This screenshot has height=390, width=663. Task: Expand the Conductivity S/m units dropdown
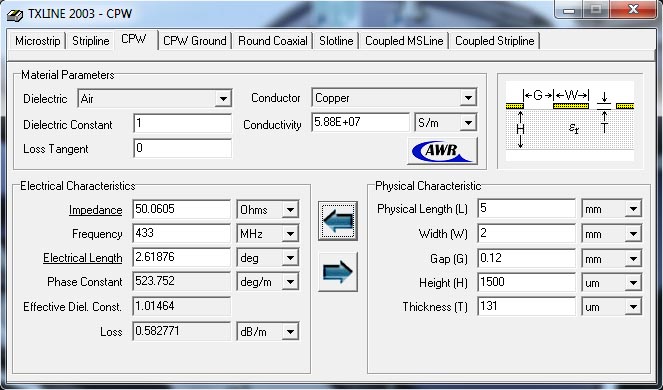pos(468,123)
